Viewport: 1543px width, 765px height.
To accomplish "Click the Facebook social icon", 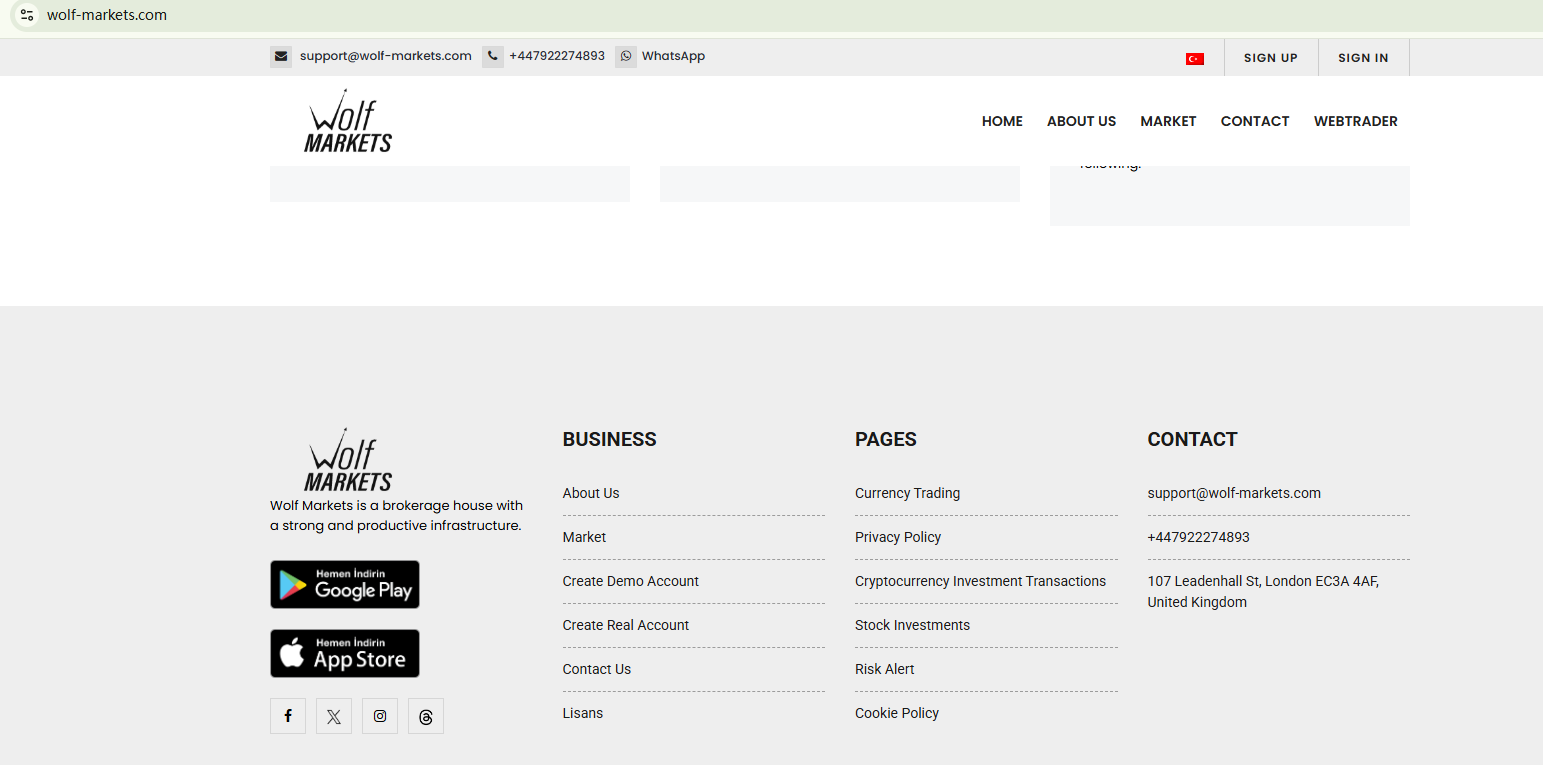I will [x=288, y=716].
